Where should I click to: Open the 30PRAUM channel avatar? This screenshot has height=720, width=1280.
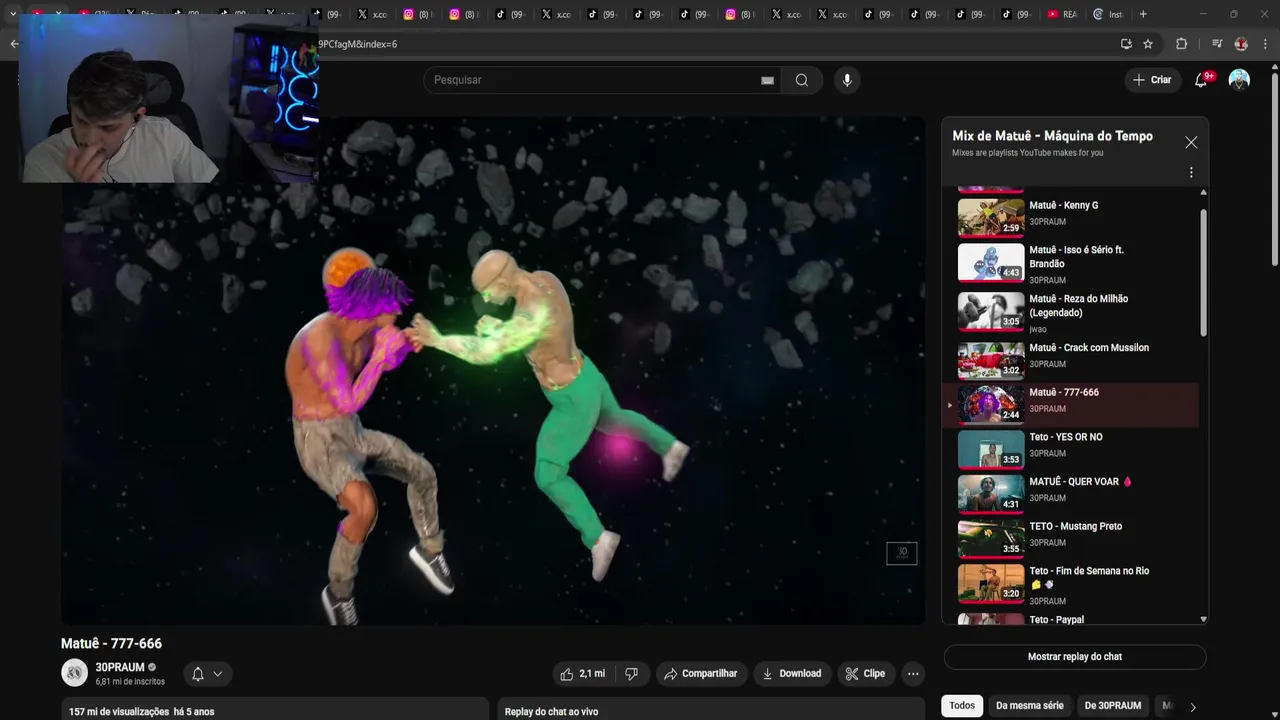75,673
